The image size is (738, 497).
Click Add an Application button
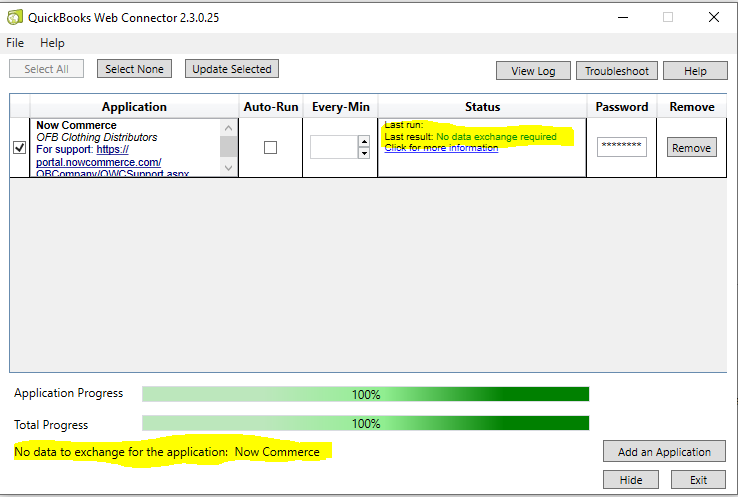pyautogui.click(x=664, y=452)
